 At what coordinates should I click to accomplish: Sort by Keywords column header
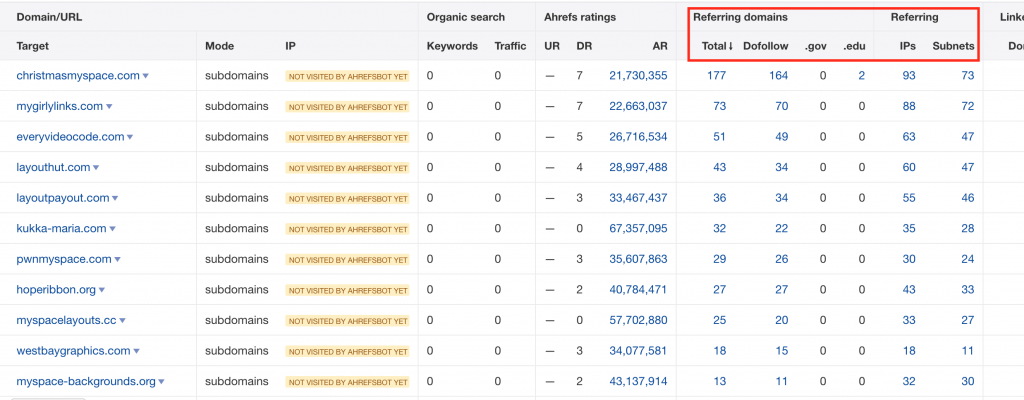click(x=452, y=46)
